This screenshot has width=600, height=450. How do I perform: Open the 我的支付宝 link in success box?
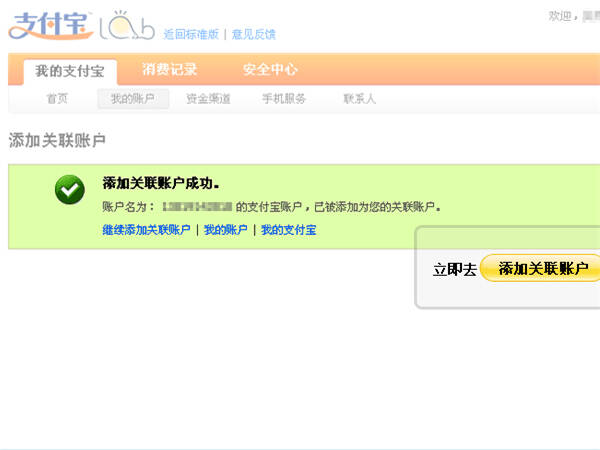pyautogui.click(x=289, y=230)
